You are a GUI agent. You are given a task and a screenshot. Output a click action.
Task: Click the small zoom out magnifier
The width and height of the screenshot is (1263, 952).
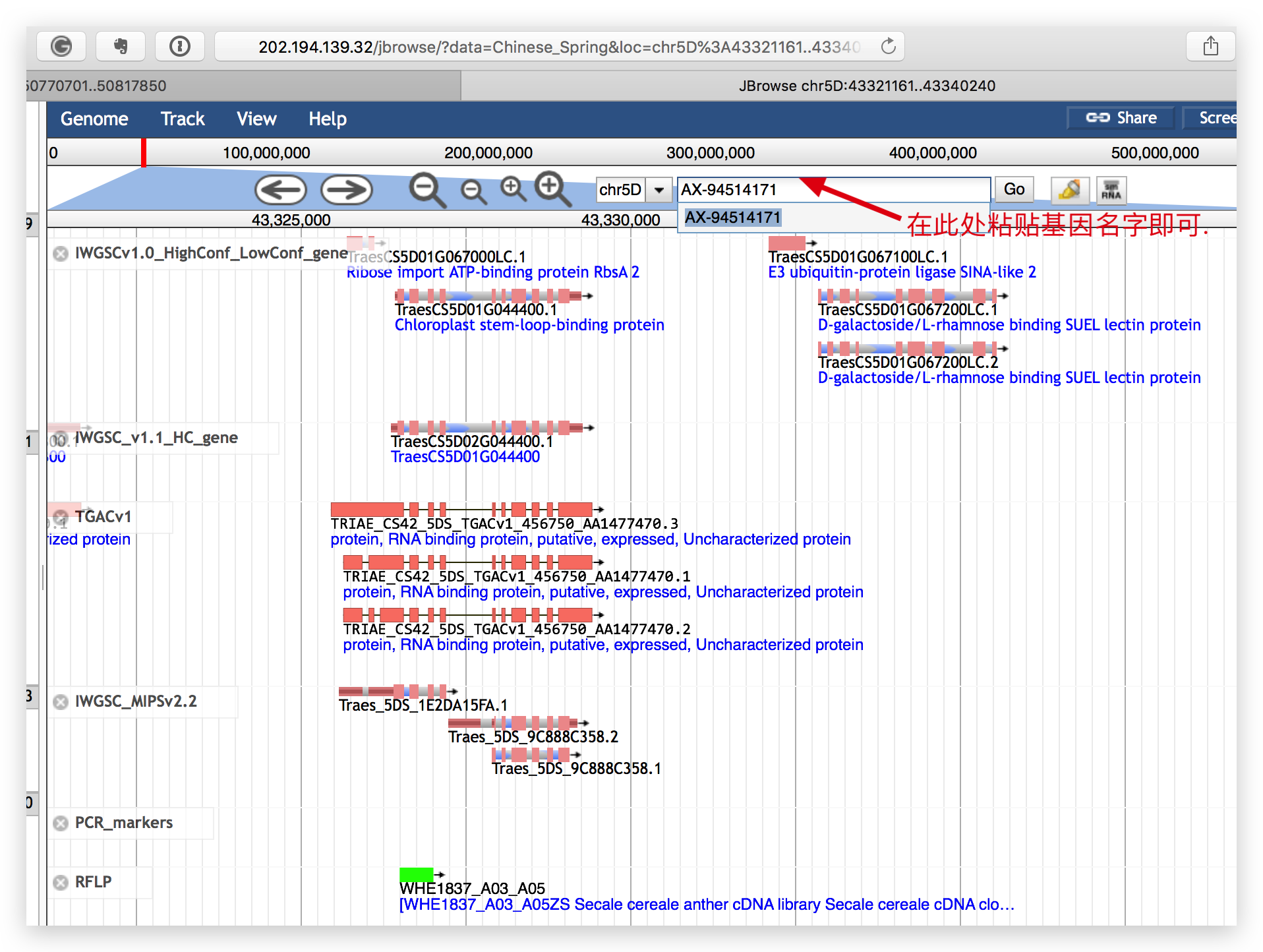pyautogui.click(x=473, y=192)
